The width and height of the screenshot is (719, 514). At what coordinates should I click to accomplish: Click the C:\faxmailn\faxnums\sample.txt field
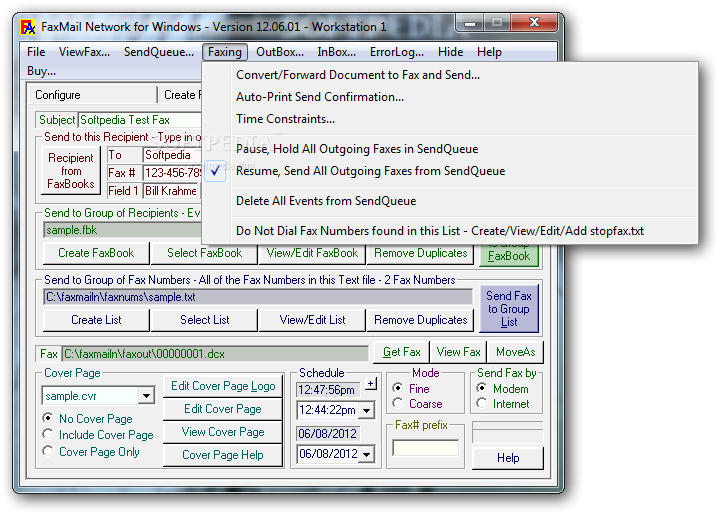point(258,297)
